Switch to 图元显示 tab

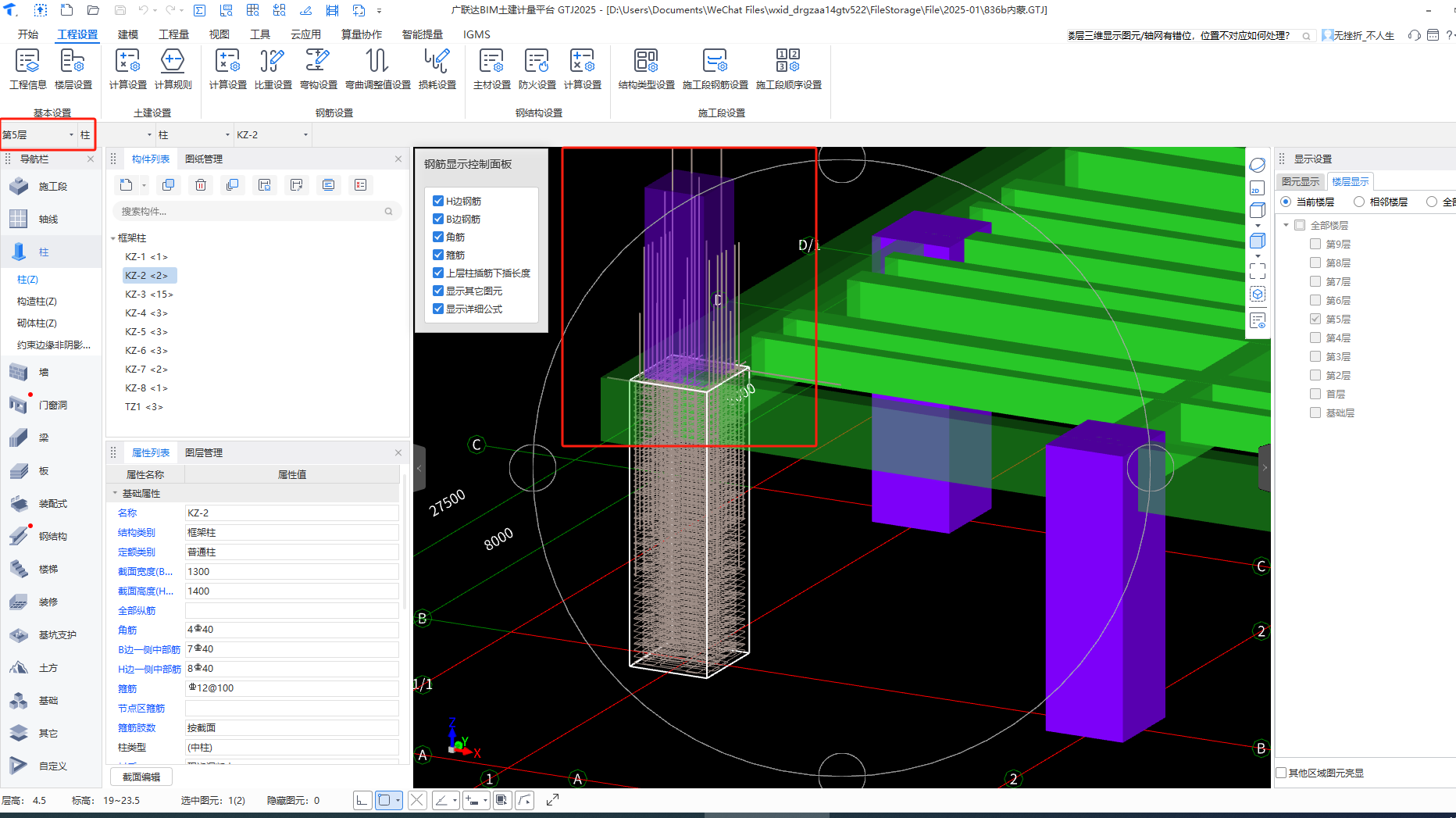(x=1301, y=181)
